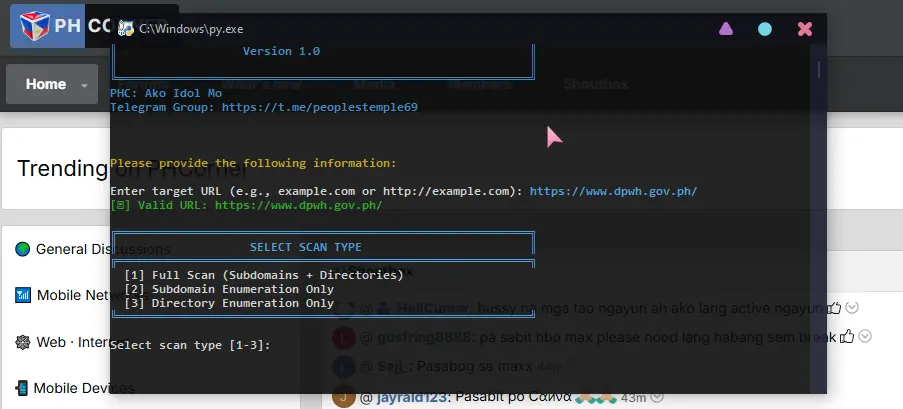Click gusfring8888's avatar in shoutbox
This screenshot has width=903, height=409.
[344, 338]
